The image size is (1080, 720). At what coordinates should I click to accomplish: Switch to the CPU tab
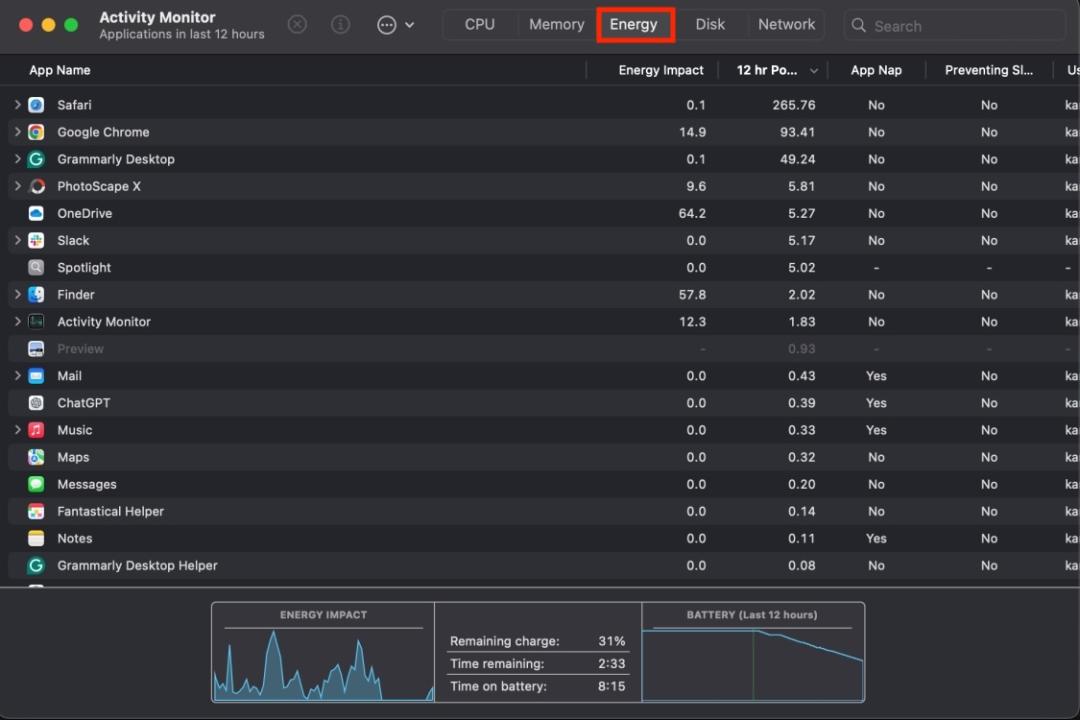480,23
